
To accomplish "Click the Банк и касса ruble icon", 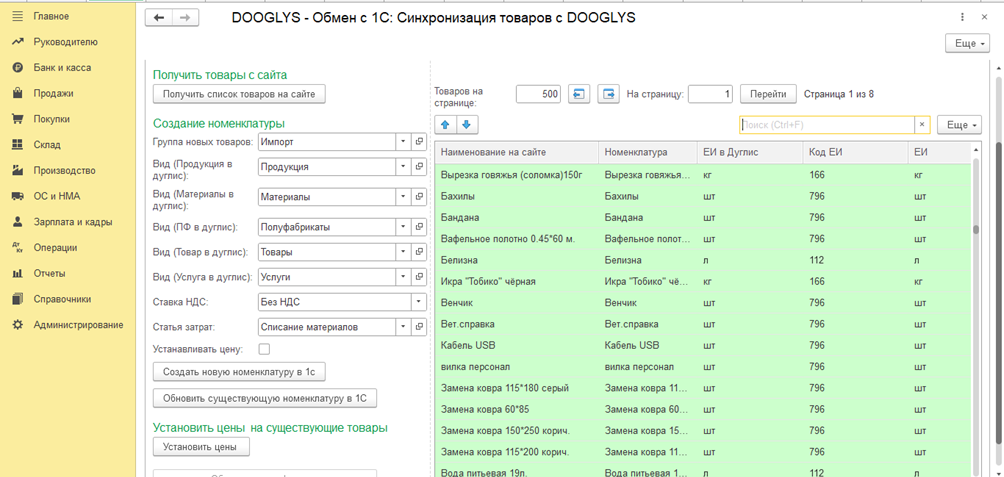I will [x=18, y=67].
